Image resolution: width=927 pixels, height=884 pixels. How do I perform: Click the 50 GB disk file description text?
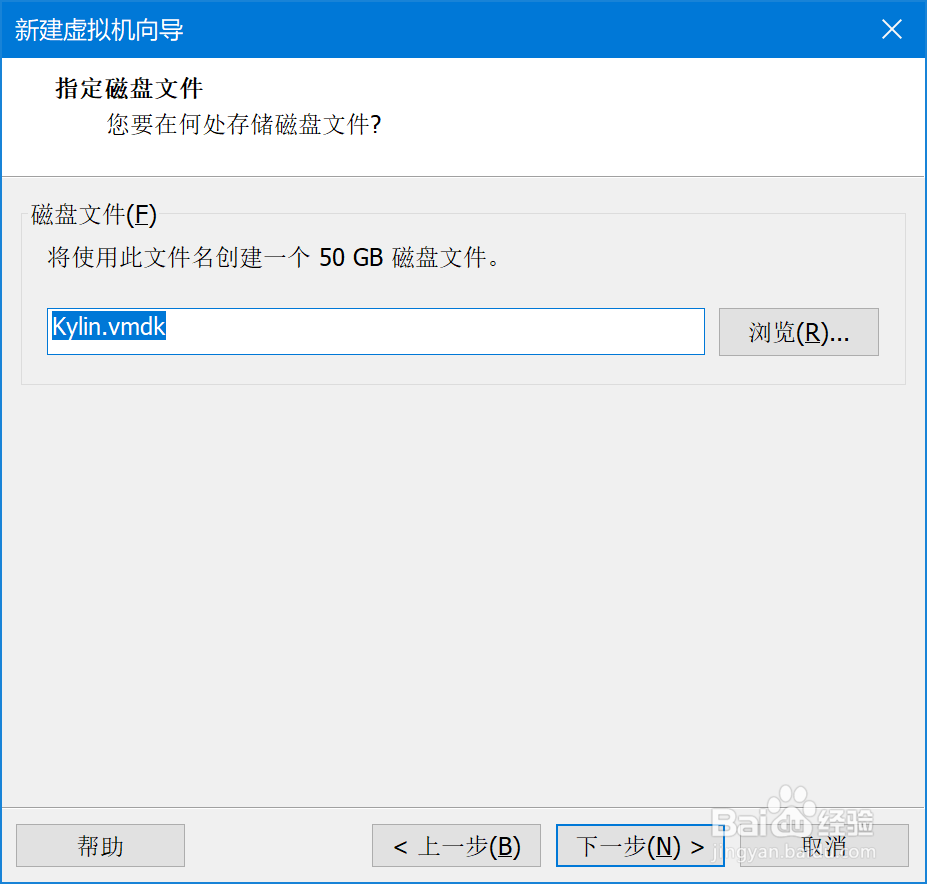click(273, 258)
